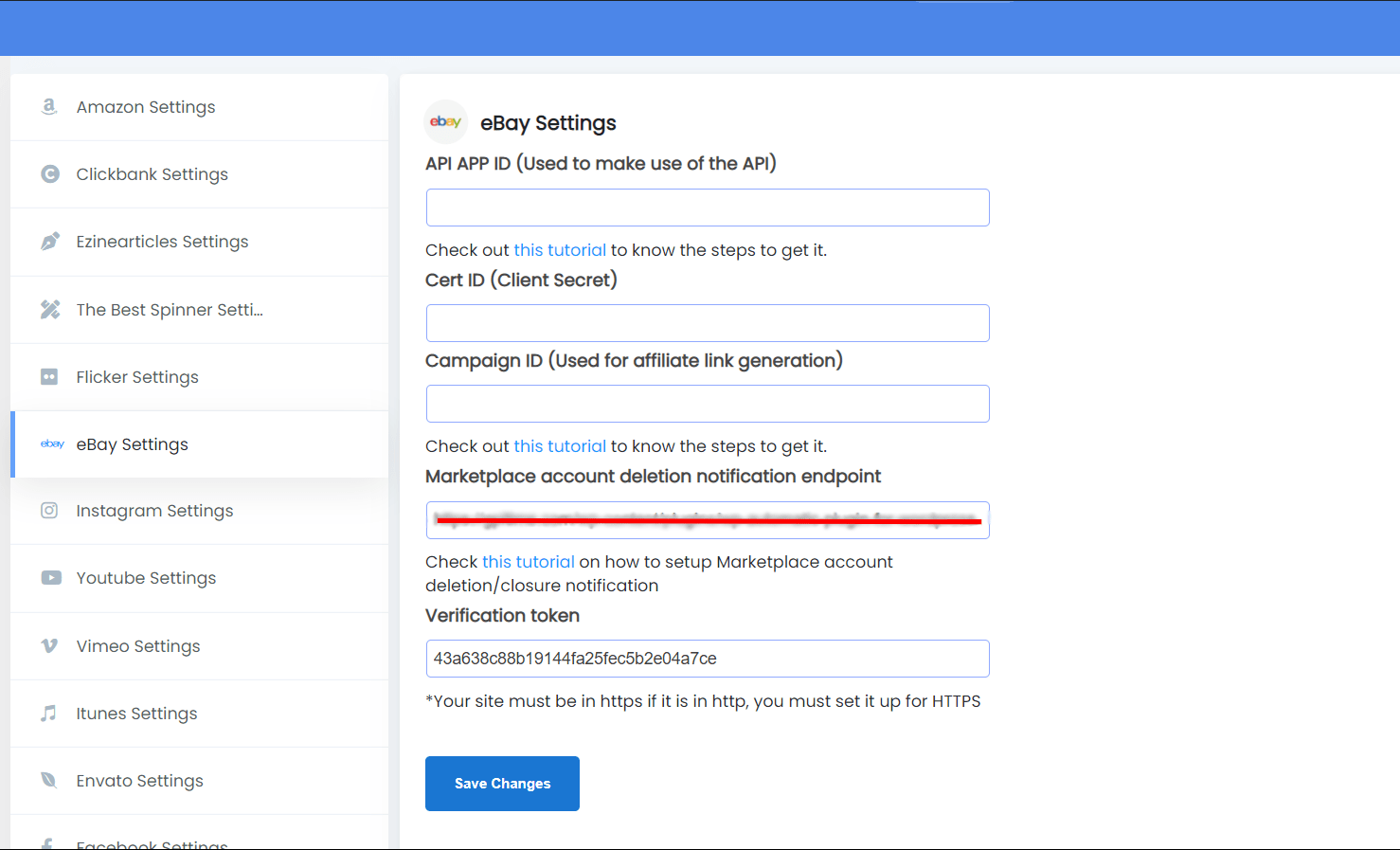The height and width of the screenshot is (850, 1400).
Task: Click the eBay logo in the header
Action: pyautogui.click(x=445, y=121)
